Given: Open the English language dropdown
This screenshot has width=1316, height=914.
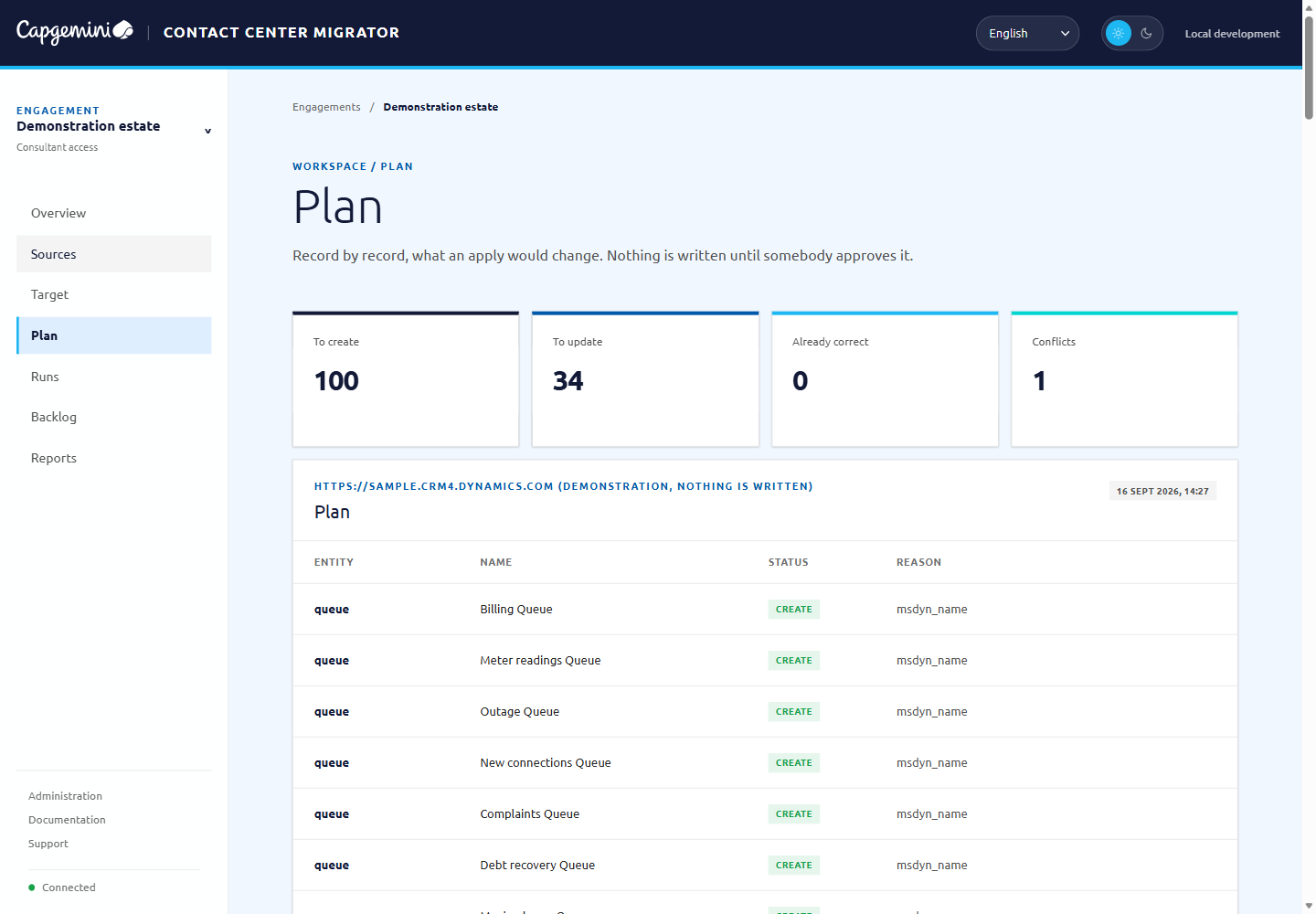Looking at the screenshot, I should tap(1027, 33).
